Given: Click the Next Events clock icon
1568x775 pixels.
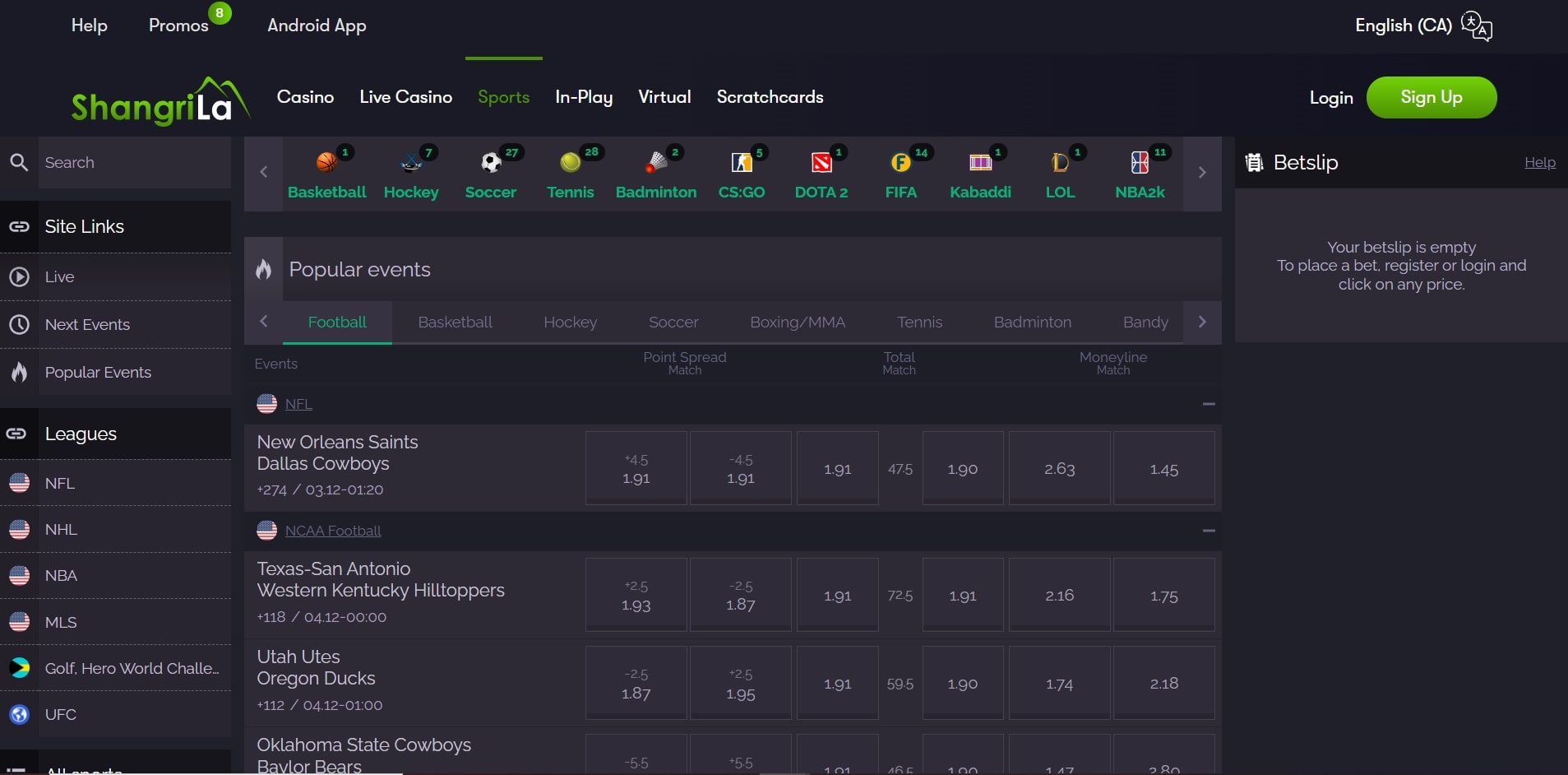Looking at the screenshot, I should pyautogui.click(x=19, y=324).
